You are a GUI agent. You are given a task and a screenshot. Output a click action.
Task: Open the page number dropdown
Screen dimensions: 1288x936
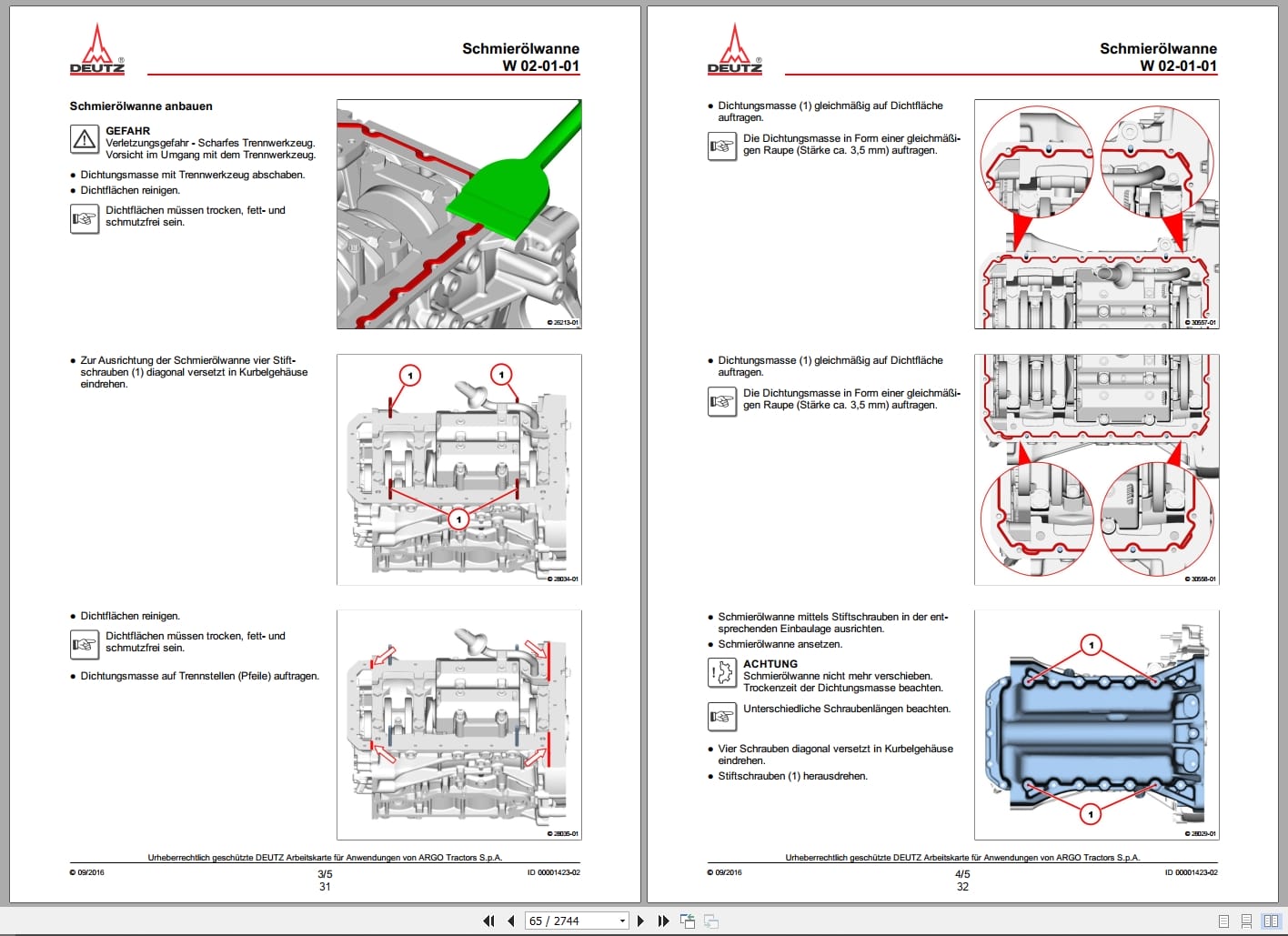pyautogui.click(x=621, y=921)
